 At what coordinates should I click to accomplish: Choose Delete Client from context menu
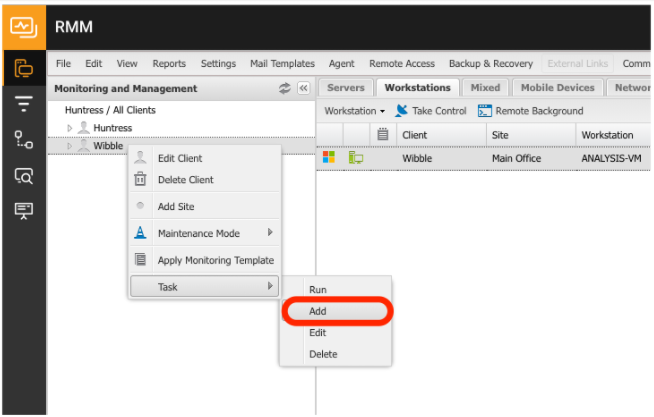[x=204, y=179]
